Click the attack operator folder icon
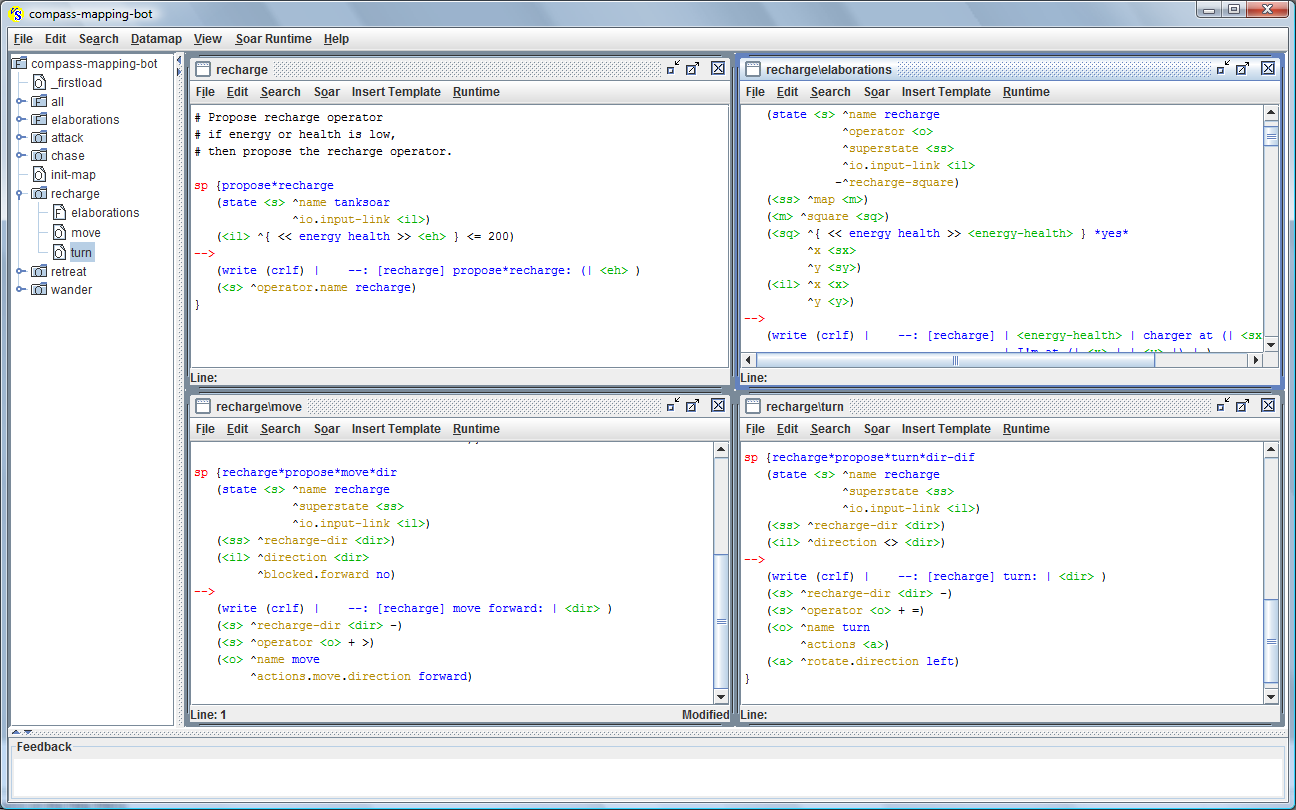Image resolution: width=1296 pixels, height=810 pixels. click(x=39, y=138)
